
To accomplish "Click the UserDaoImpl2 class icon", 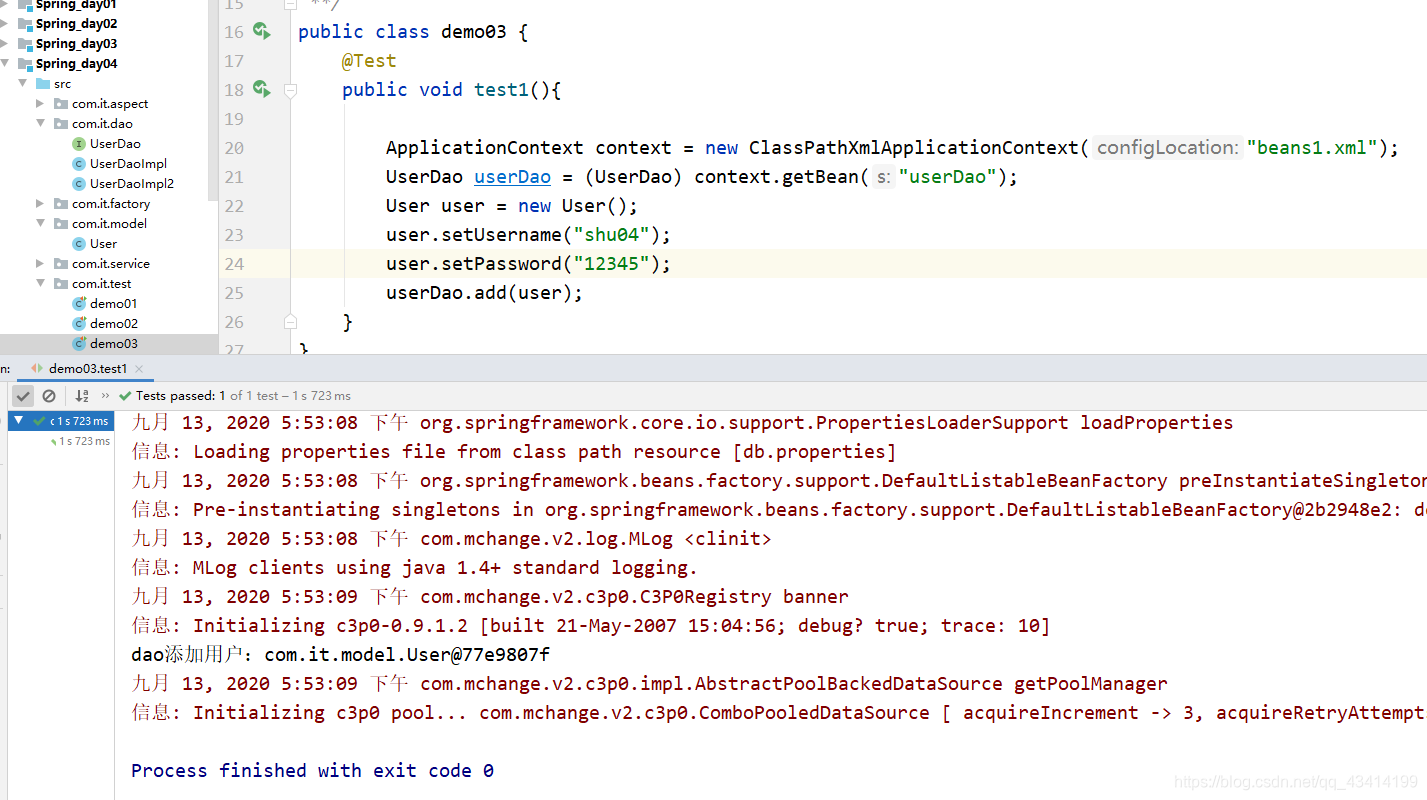I will [x=79, y=183].
